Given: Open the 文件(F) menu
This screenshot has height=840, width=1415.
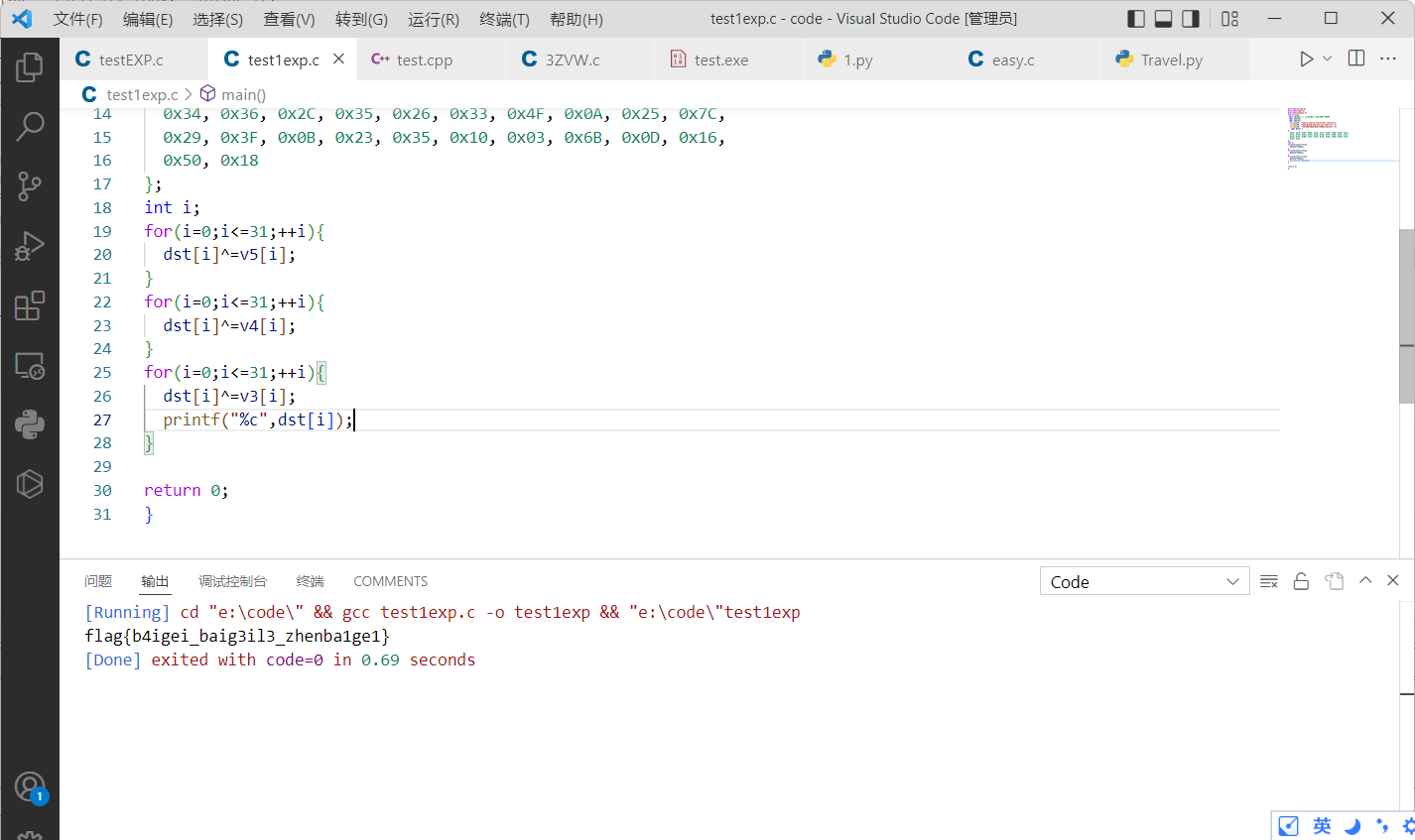Looking at the screenshot, I should click(x=77, y=19).
